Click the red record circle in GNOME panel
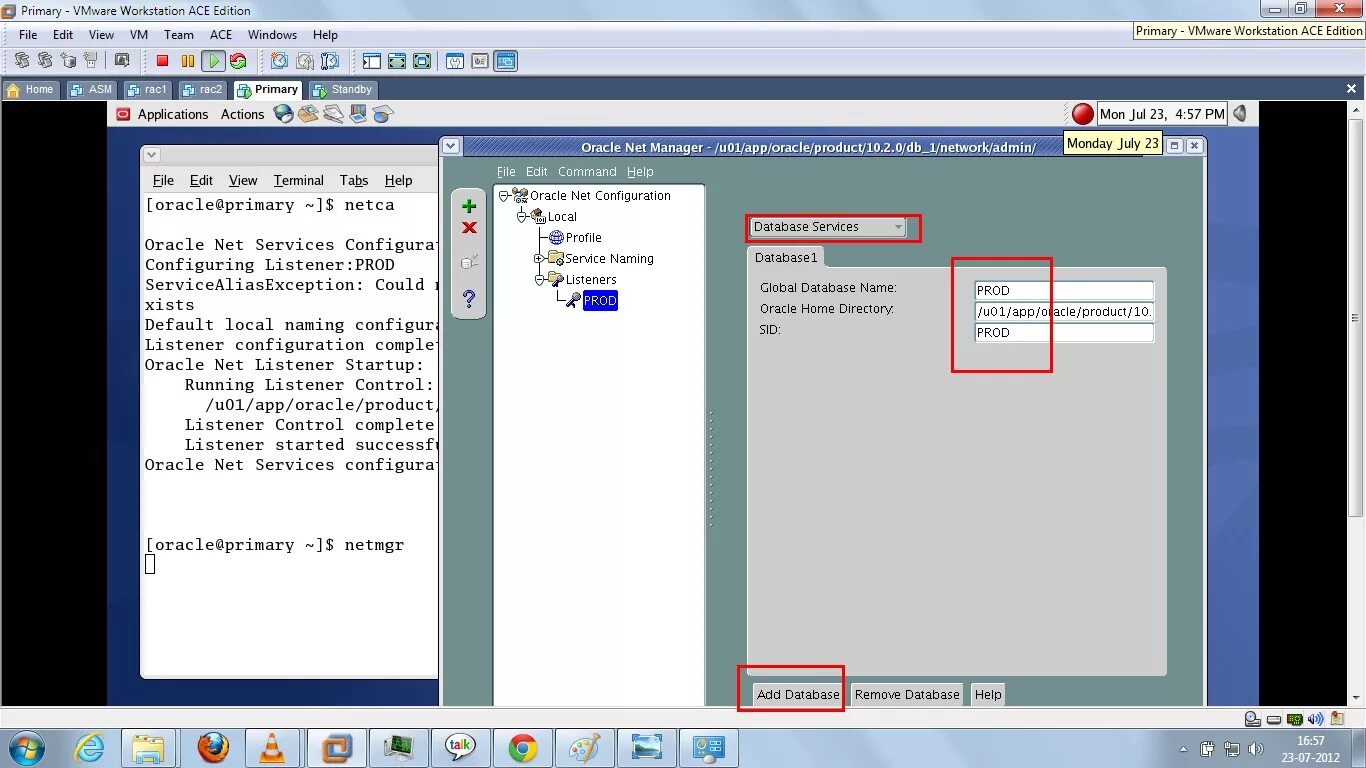The image size is (1366, 768). click(1083, 114)
